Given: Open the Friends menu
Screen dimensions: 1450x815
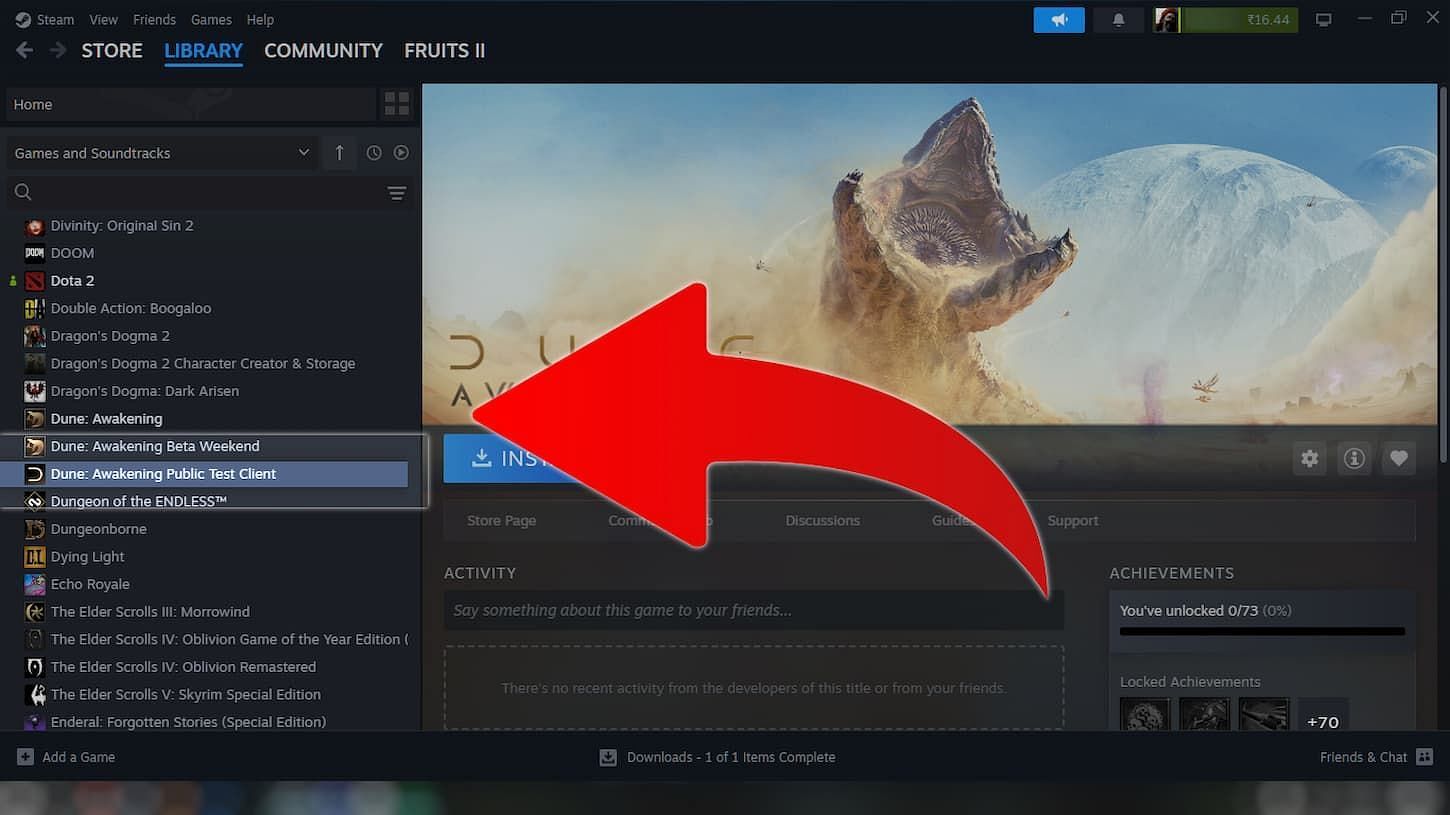Looking at the screenshot, I should point(154,20).
